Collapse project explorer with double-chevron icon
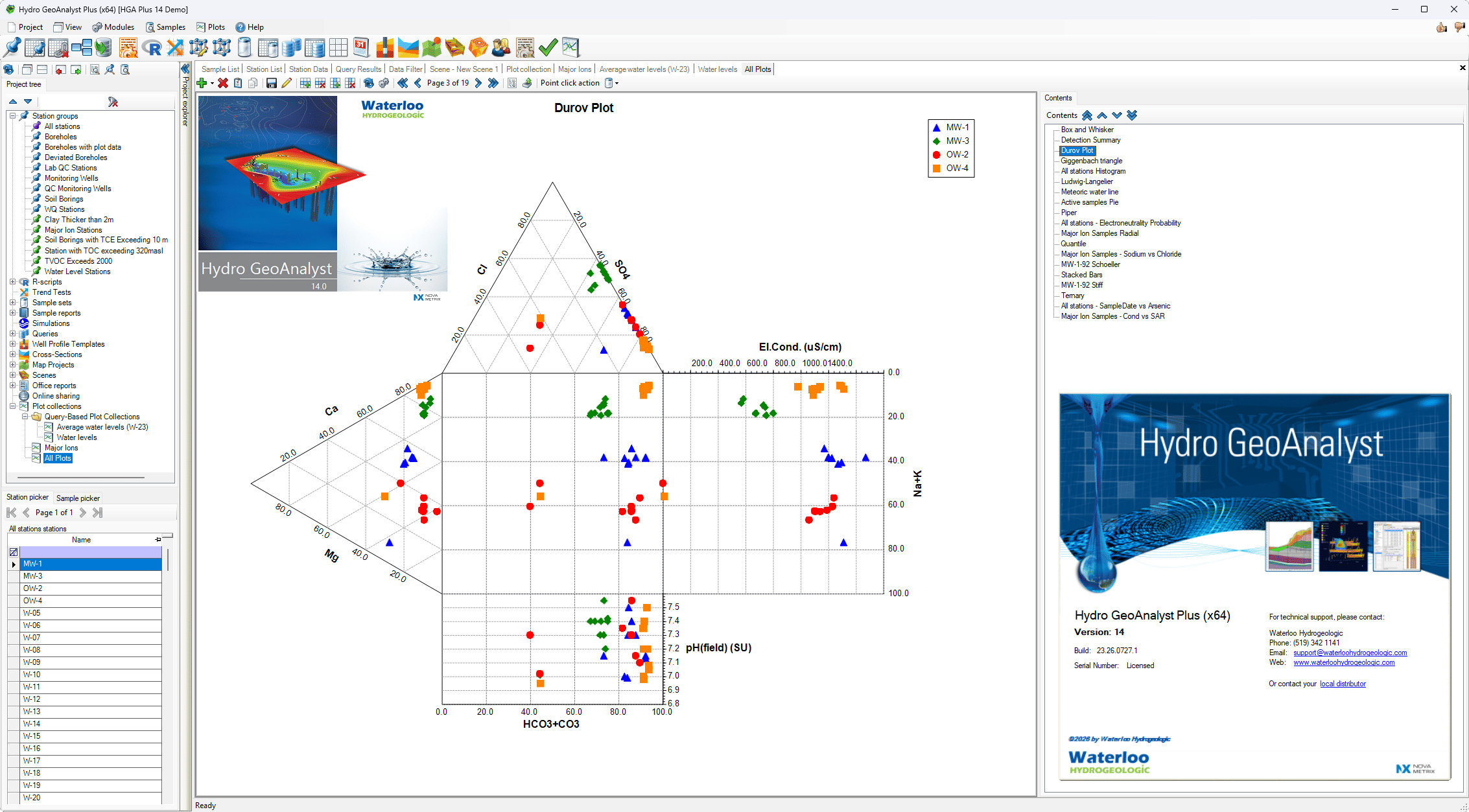The height and width of the screenshot is (812, 1469). coord(185,69)
